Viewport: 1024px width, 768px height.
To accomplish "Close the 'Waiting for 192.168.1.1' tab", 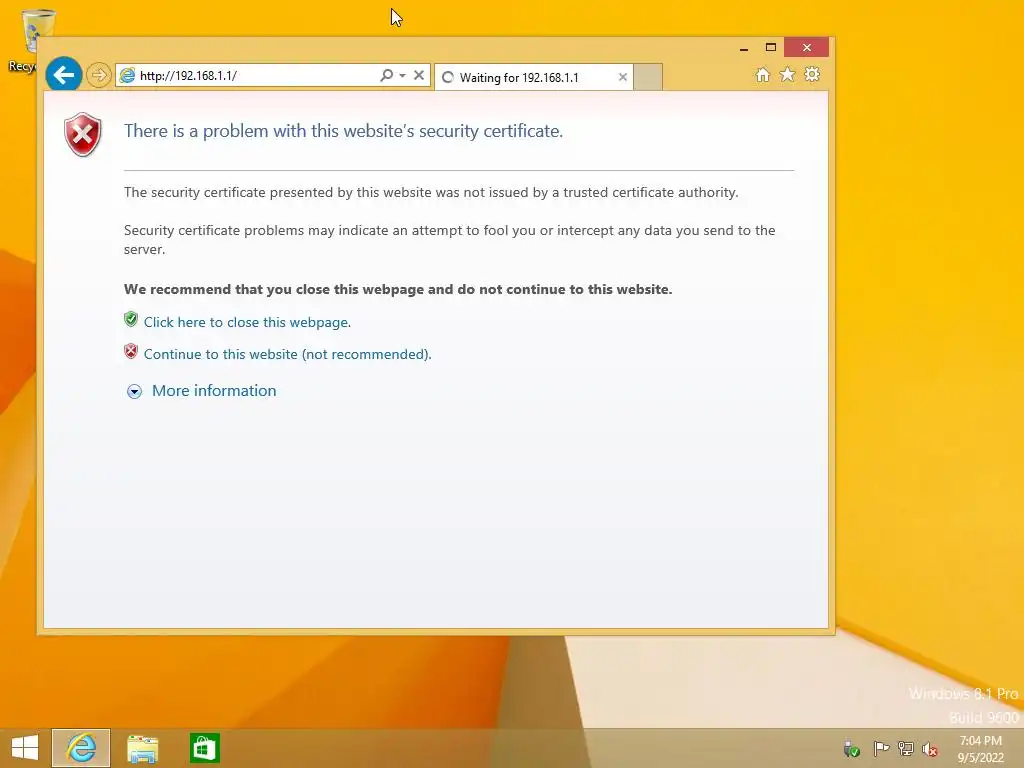I will point(623,78).
